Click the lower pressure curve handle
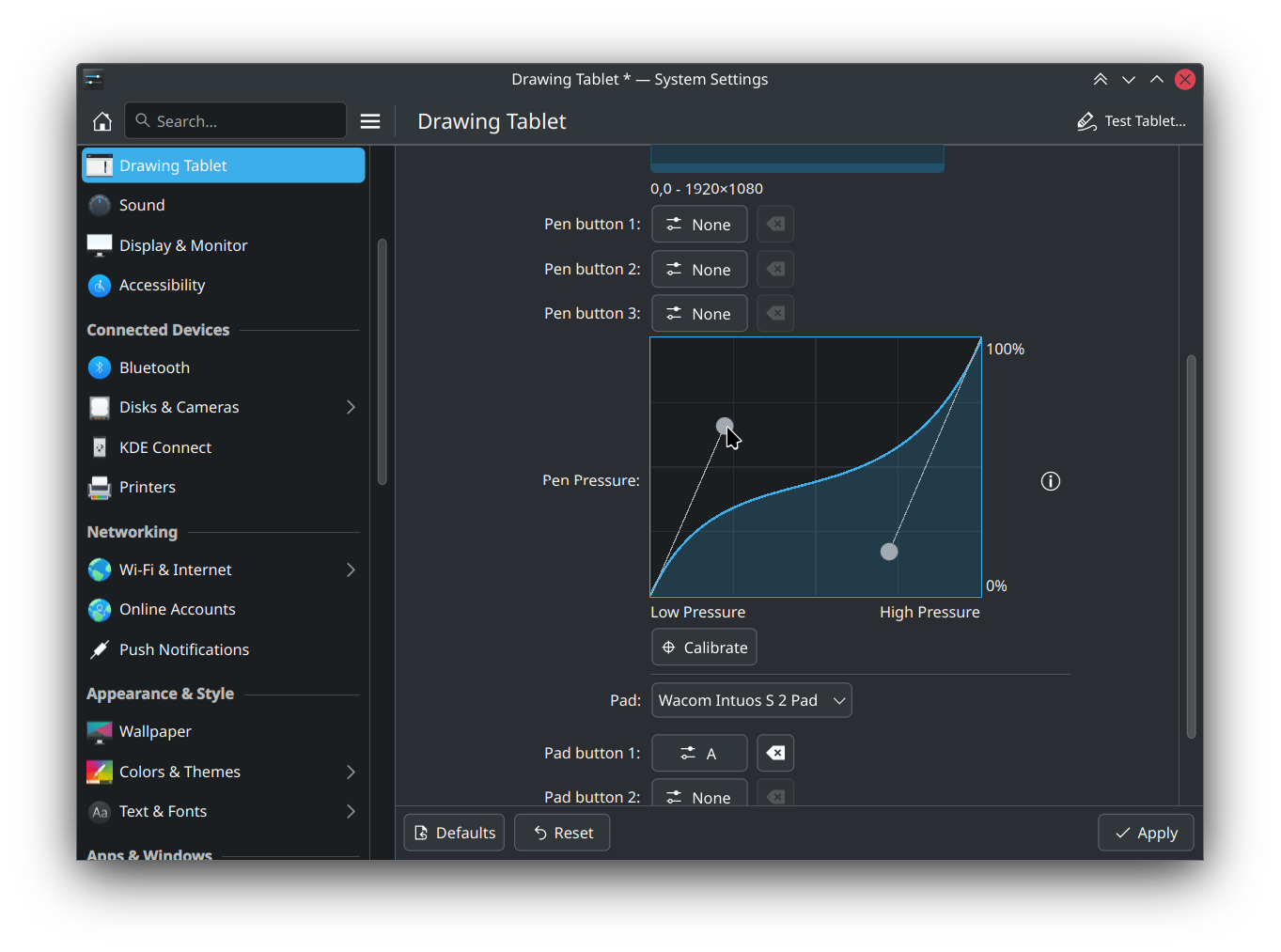Viewport: 1281px width, 952px height. tap(889, 552)
